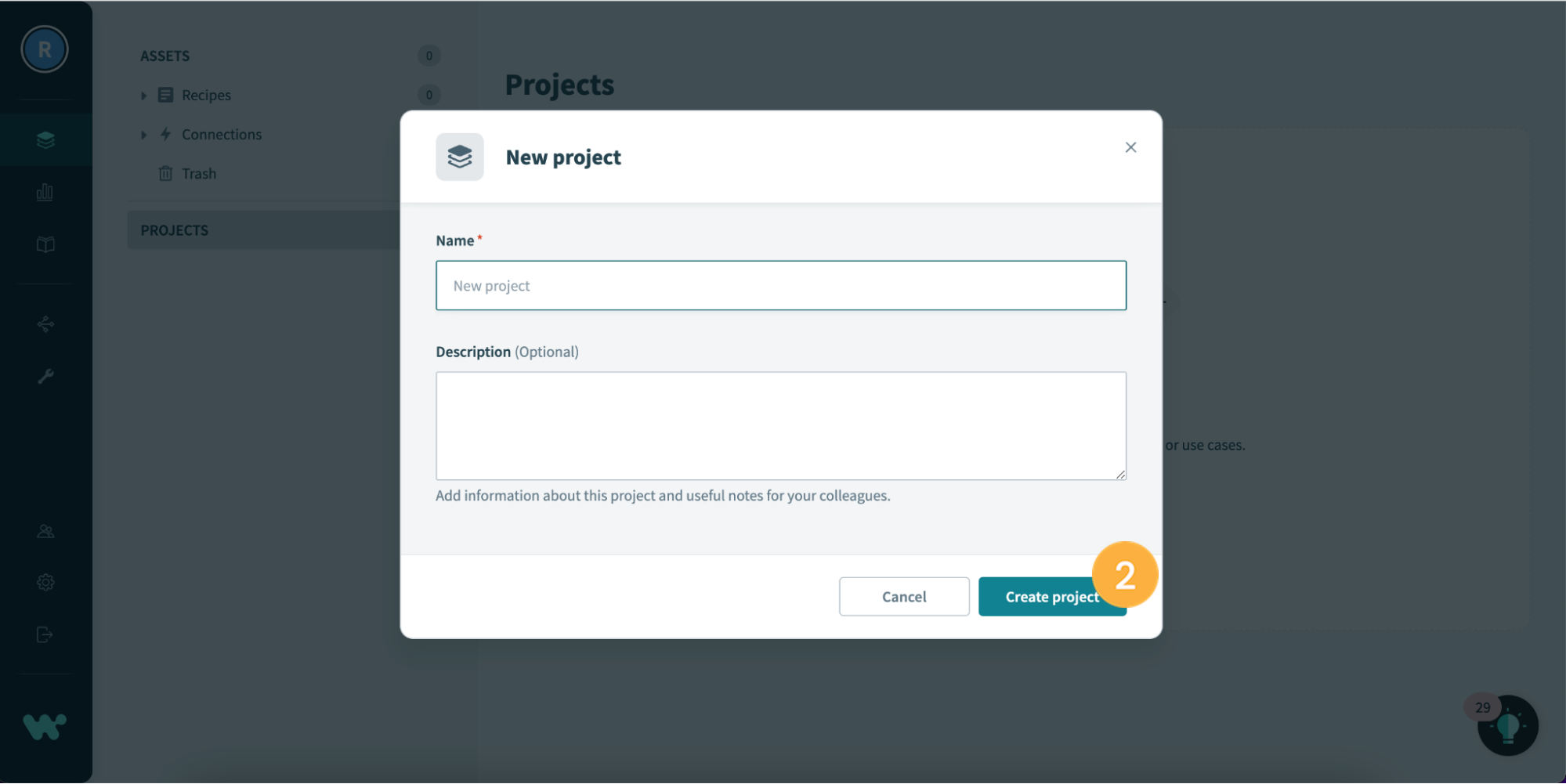Click the sign out icon in sidebar
Viewport: 1566px width, 784px height.
click(x=45, y=634)
